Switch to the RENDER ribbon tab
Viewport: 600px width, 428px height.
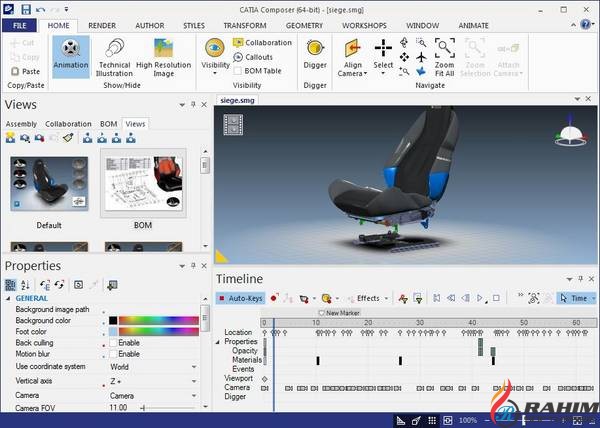(101, 23)
